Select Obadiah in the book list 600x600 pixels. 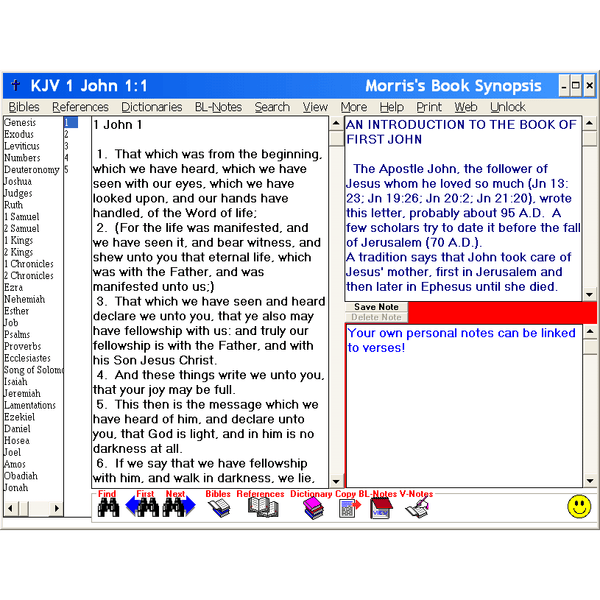[x=21, y=476]
